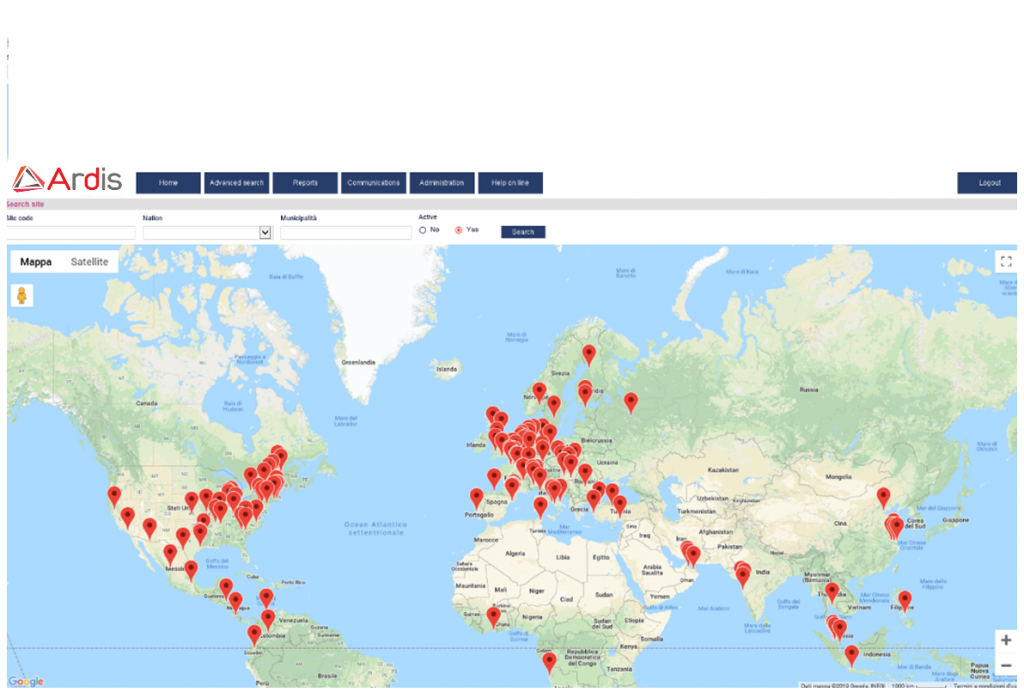
Task: Click the marker in the Philippines
Action: point(905,601)
